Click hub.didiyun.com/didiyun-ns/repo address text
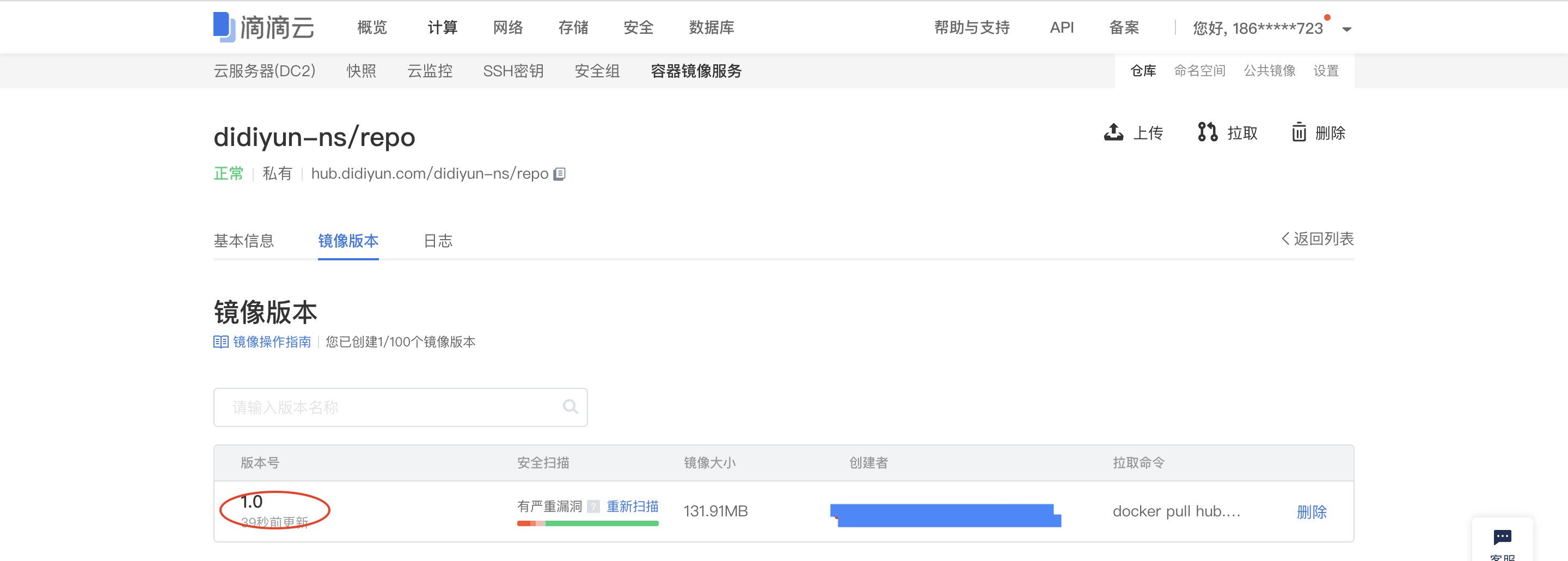Viewport: 1568px width, 561px height. (430, 174)
